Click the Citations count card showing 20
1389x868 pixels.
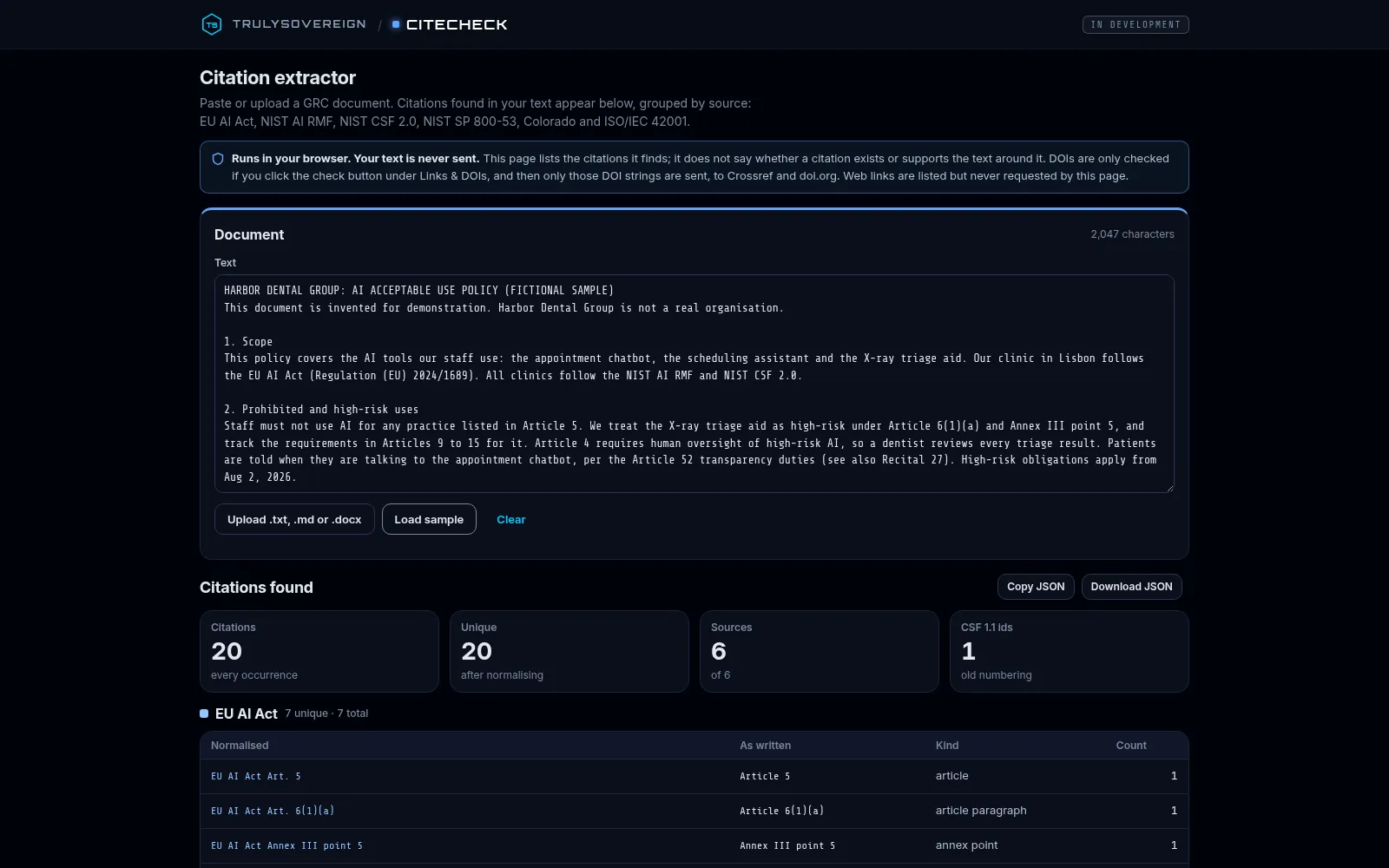click(x=319, y=651)
